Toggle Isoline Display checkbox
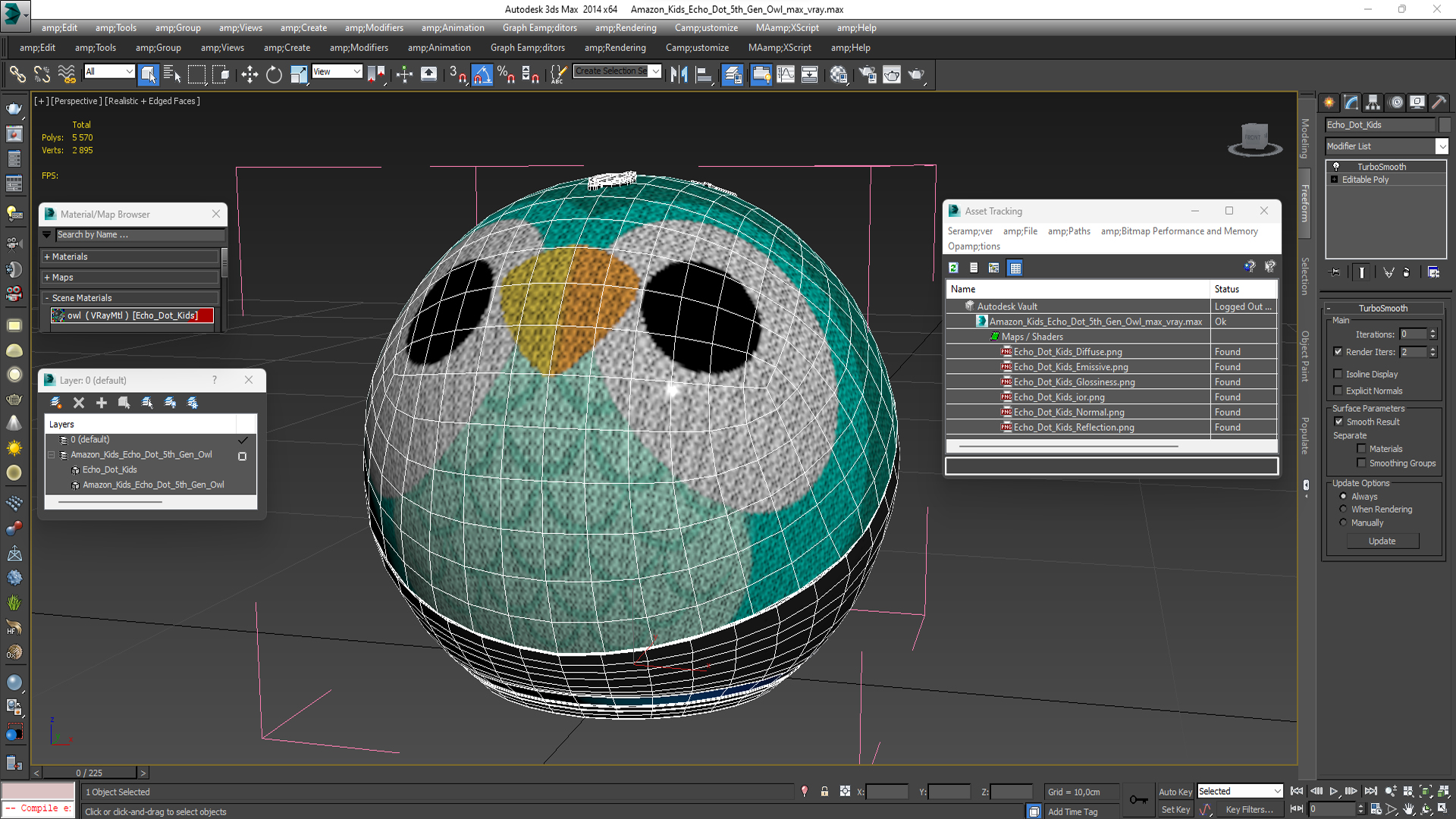 click(1338, 374)
